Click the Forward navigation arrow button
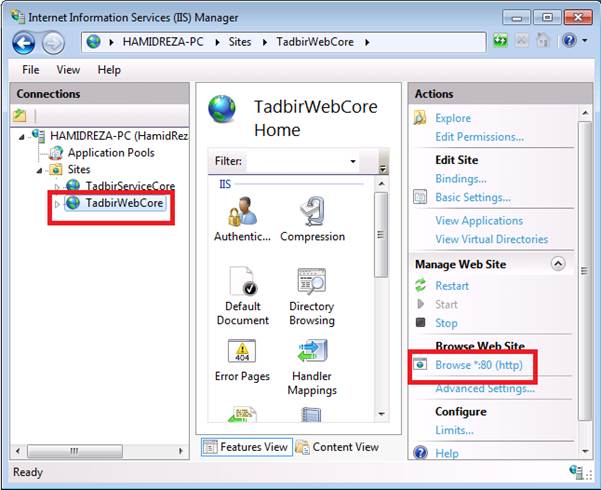The image size is (601, 490). tap(53, 43)
